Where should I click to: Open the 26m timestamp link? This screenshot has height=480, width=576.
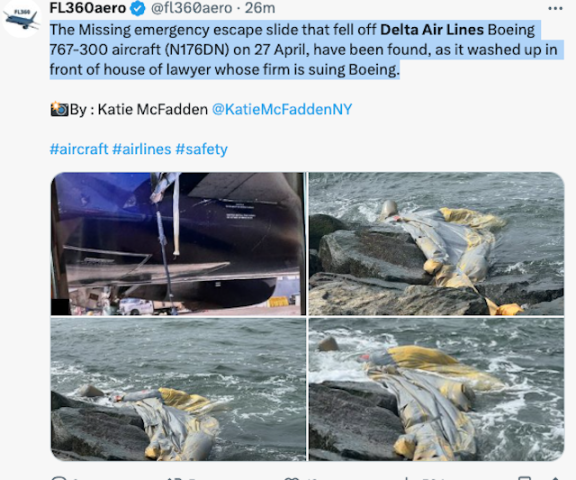(260, 8)
